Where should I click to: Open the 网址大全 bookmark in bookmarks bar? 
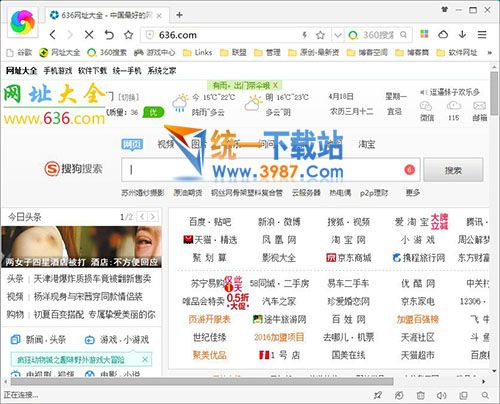coord(59,52)
